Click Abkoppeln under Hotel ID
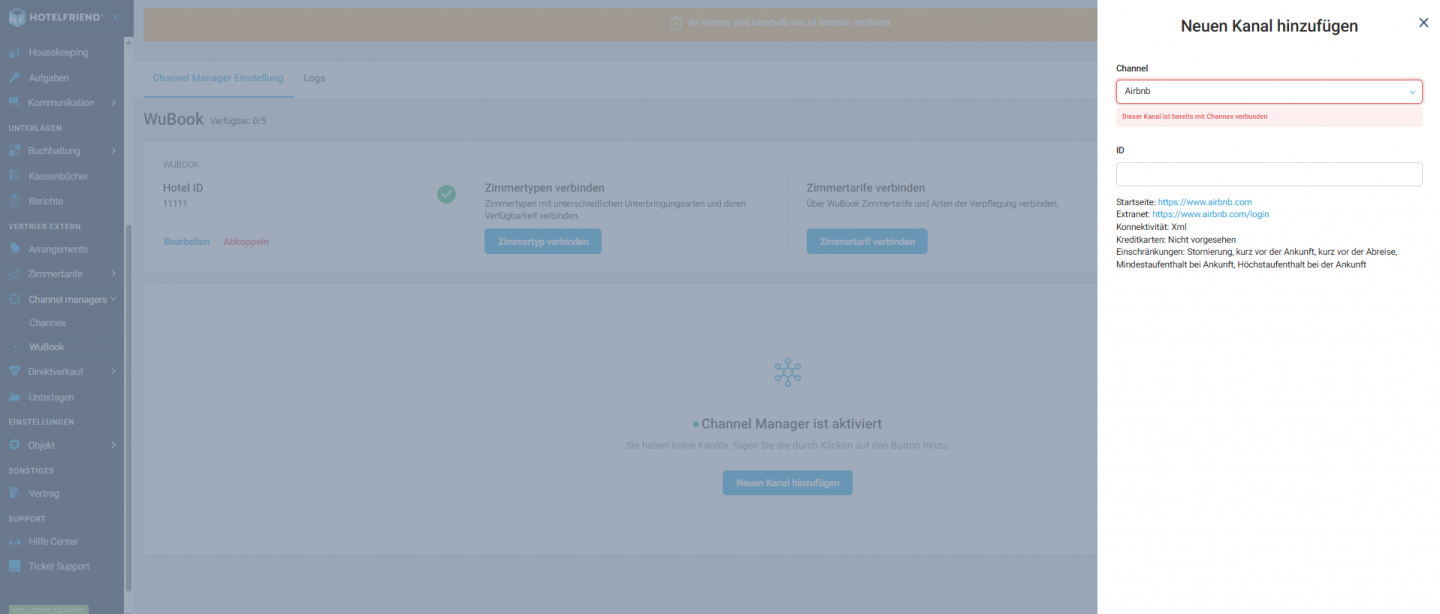 246,242
